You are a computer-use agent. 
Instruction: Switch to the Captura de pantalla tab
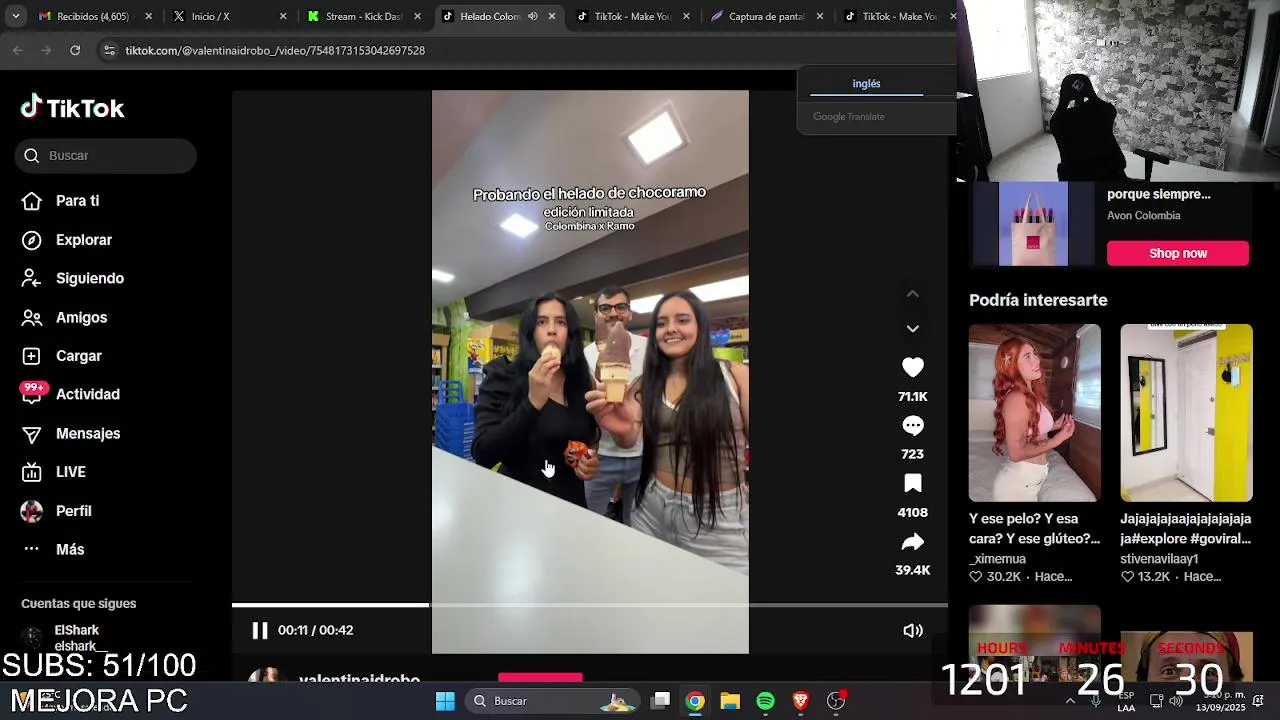pos(765,16)
